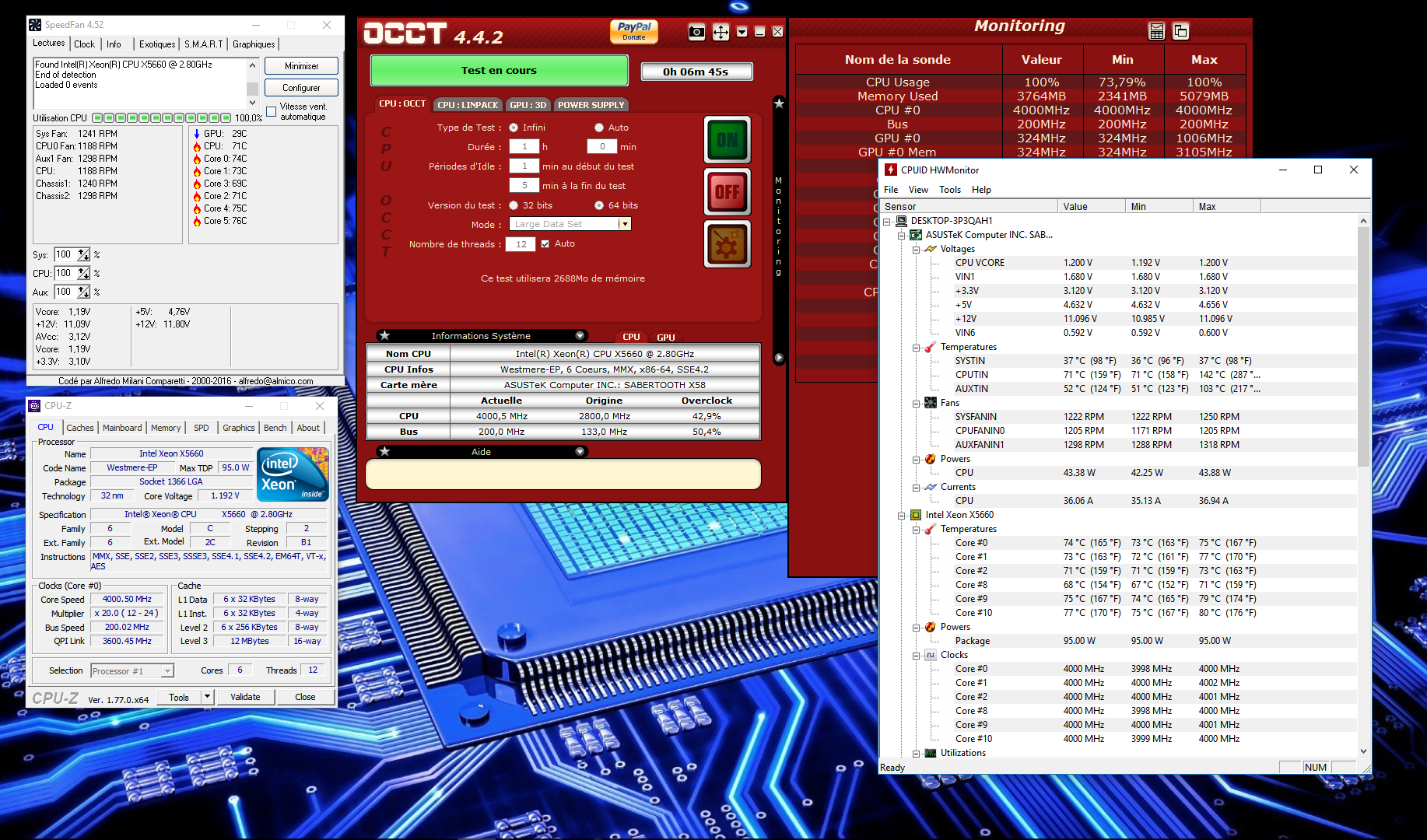The image size is (1427, 840).
Task: Click the camera screenshot icon in OCCT
Action: tap(696, 32)
